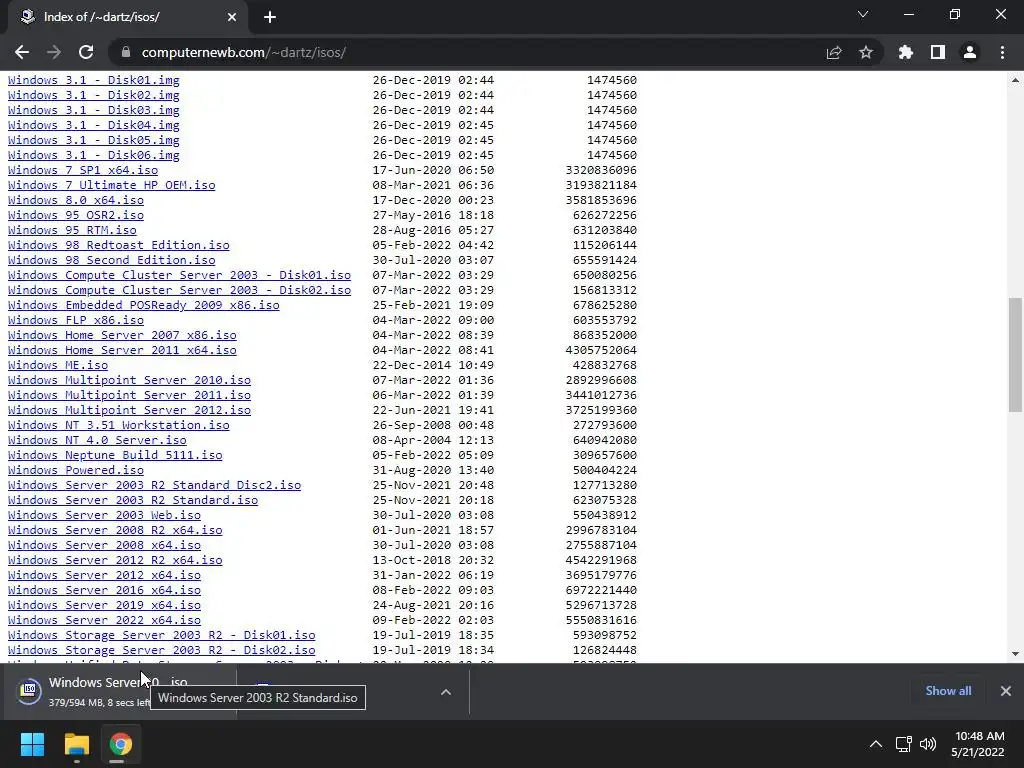
Task: Download Windows Server 2016 x64.iso
Action: (x=104, y=591)
